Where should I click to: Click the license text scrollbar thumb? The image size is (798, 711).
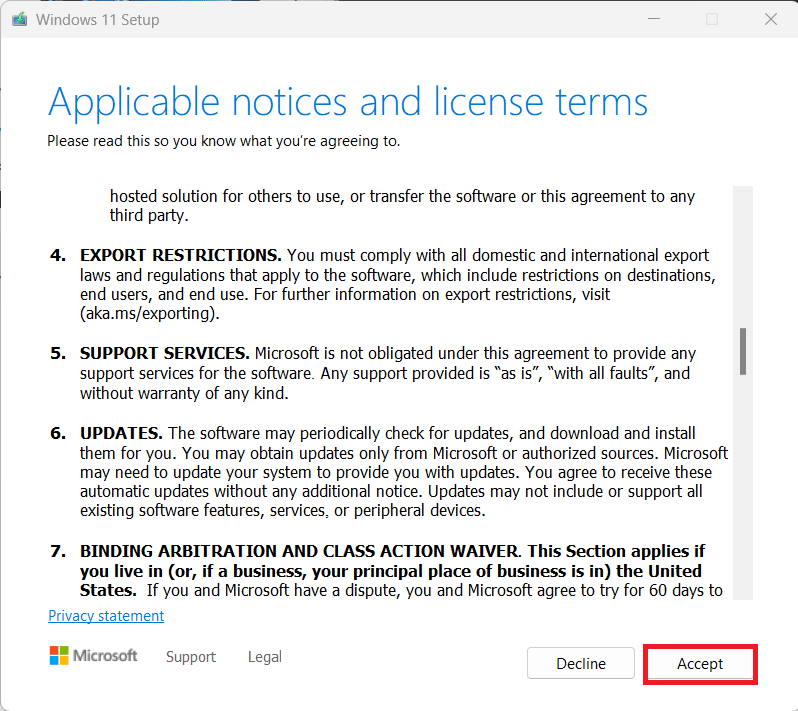click(743, 350)
